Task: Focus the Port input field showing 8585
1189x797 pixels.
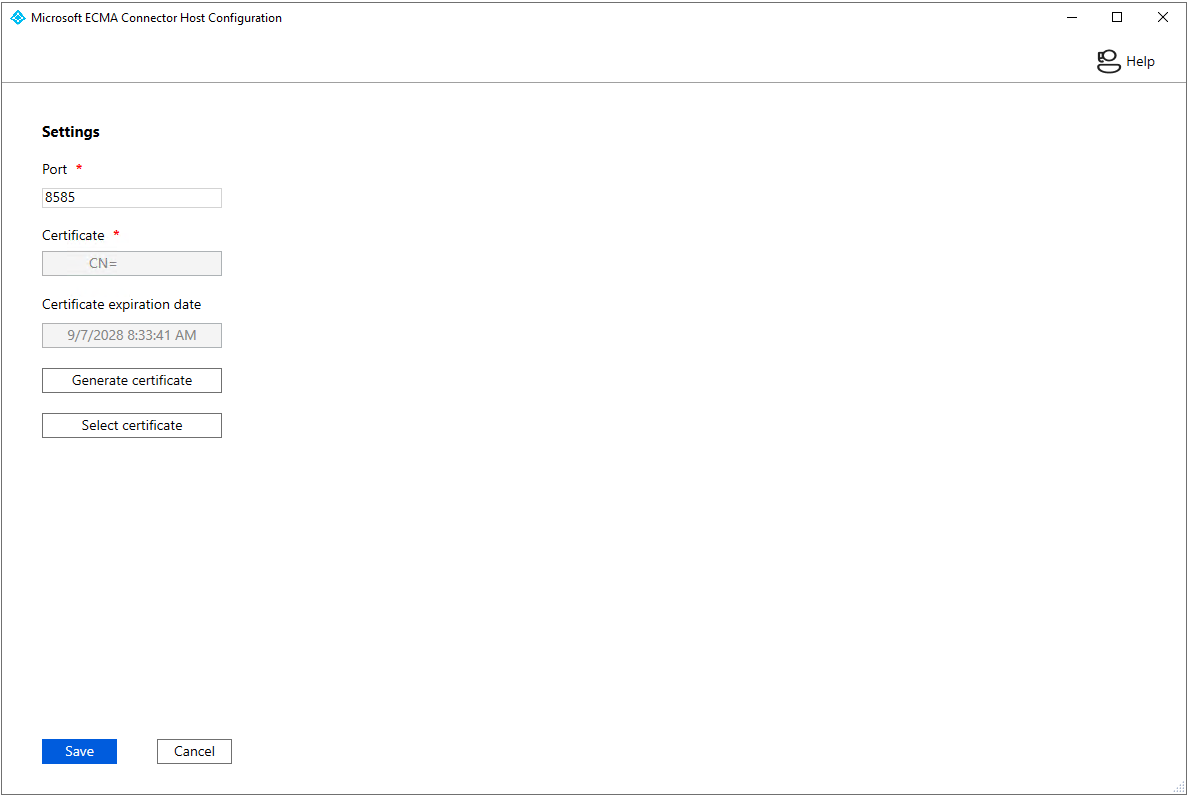Action: [131, 198]
